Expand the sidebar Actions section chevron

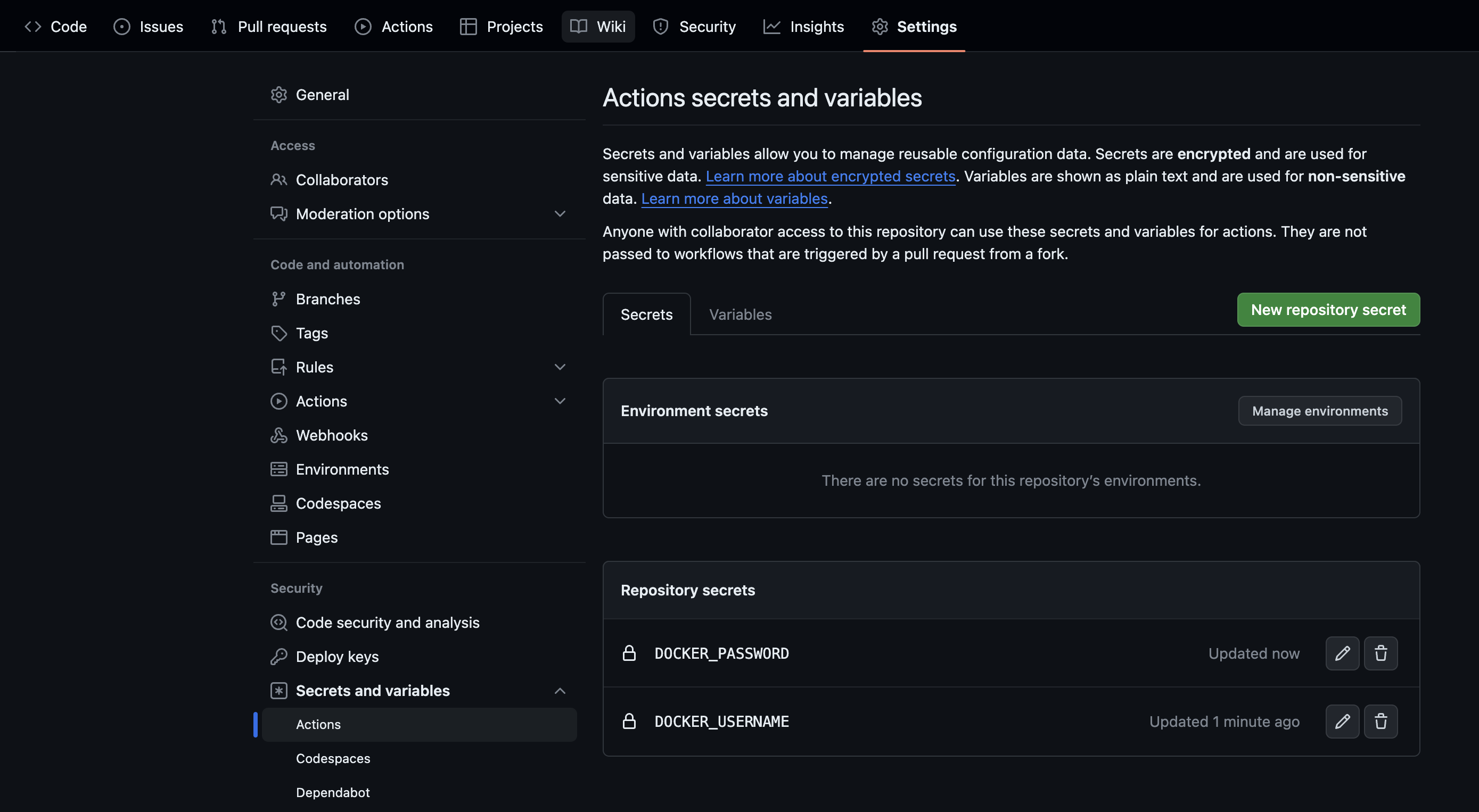pyautogui.click(x=560, y=401)
